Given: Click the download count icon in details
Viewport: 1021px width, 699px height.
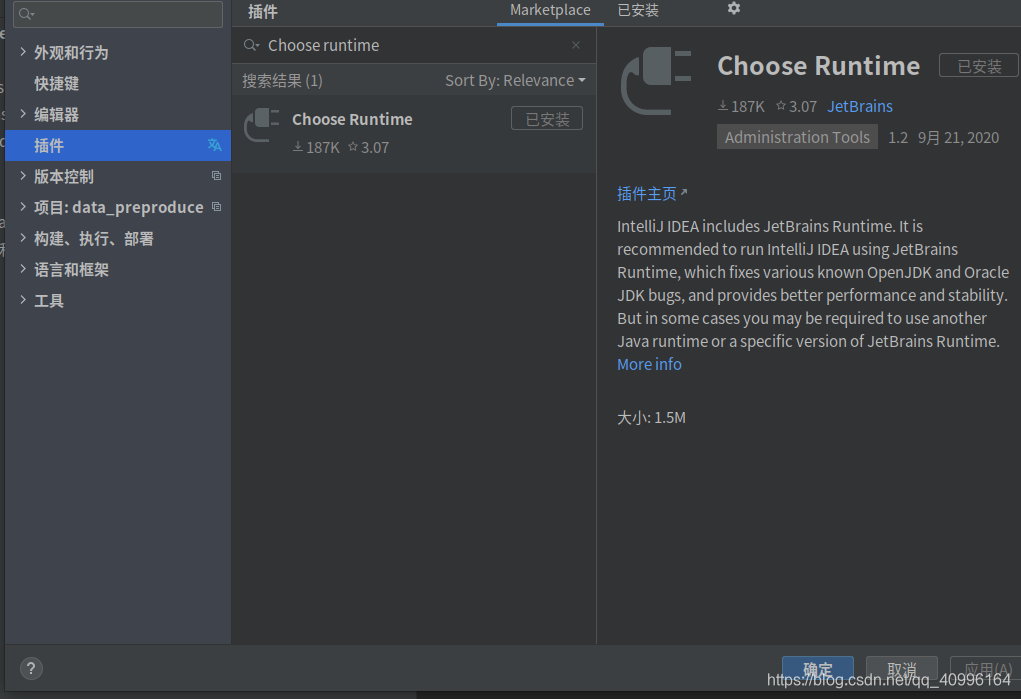Looking at the screenshot, I should (723, 106).
